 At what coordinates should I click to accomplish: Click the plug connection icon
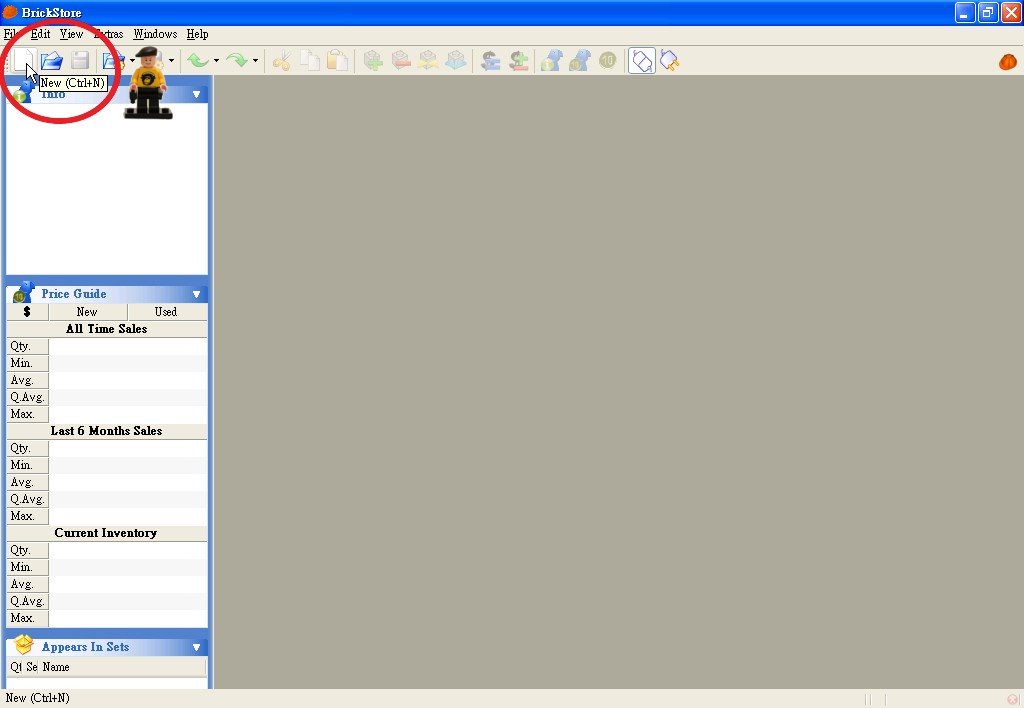[669, 61]
